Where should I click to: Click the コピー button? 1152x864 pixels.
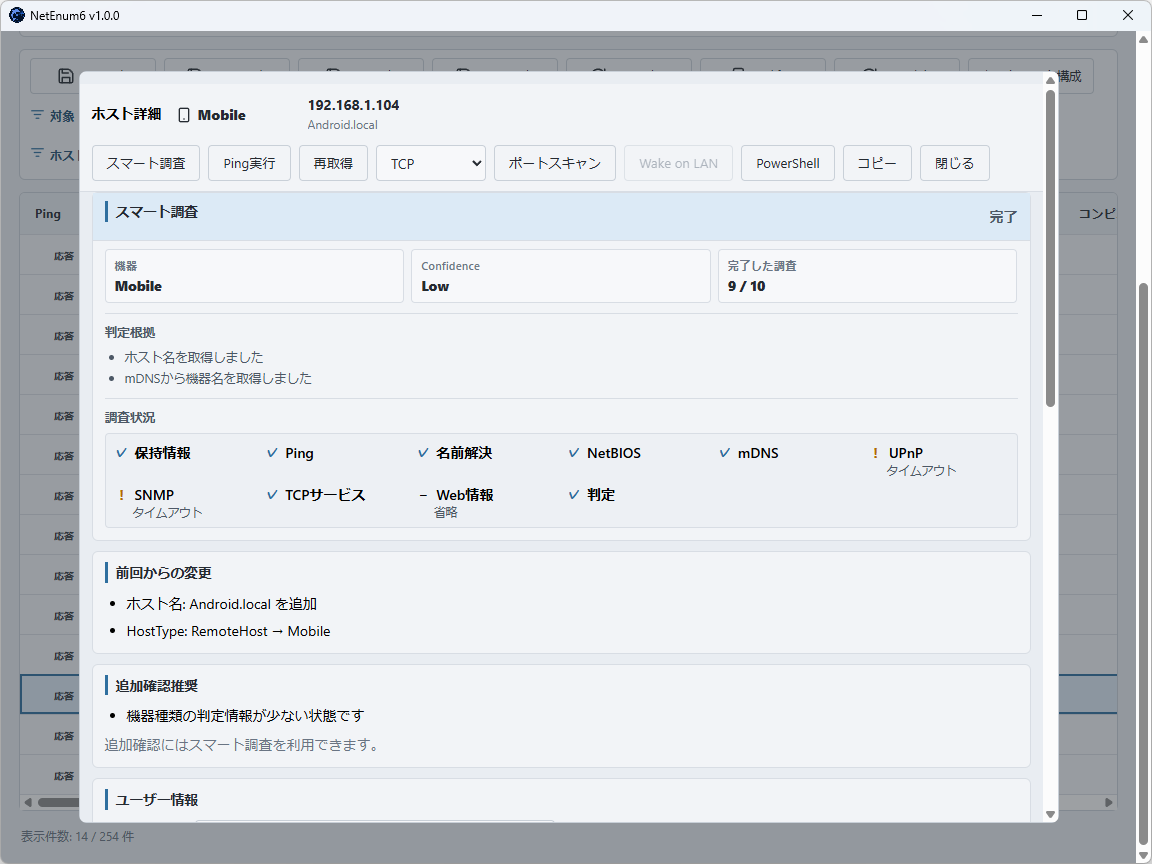(877, 163)
